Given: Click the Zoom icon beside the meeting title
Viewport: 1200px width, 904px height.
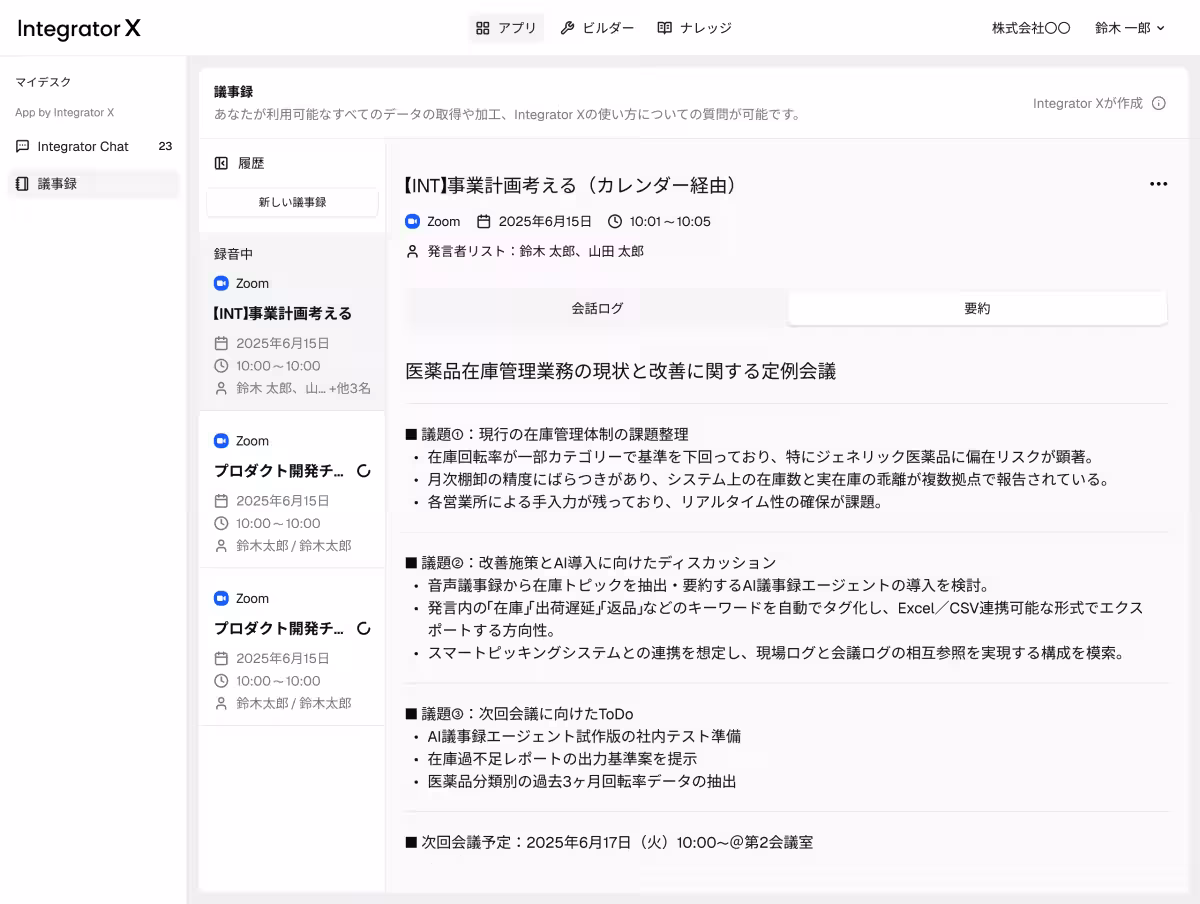Looking at the screenshot, I should pyautogui.click(x=411, y=222).
